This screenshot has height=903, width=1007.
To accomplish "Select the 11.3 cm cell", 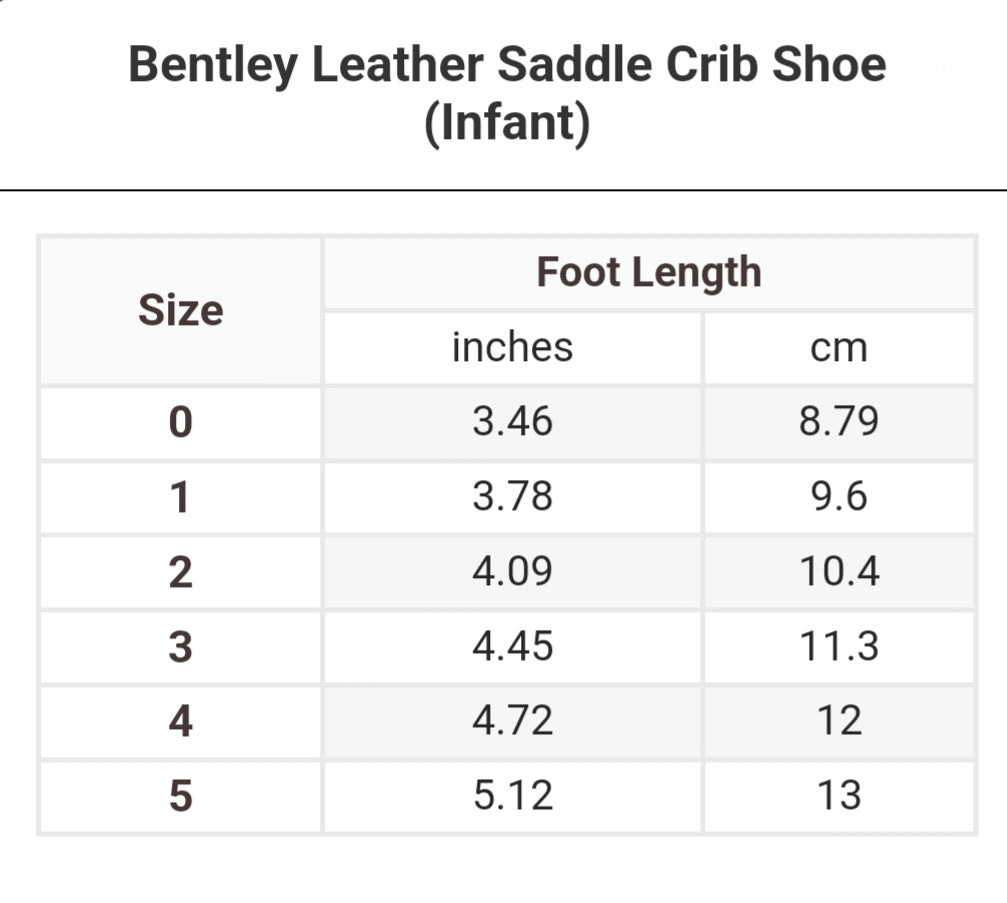I will tap(838, 647).
